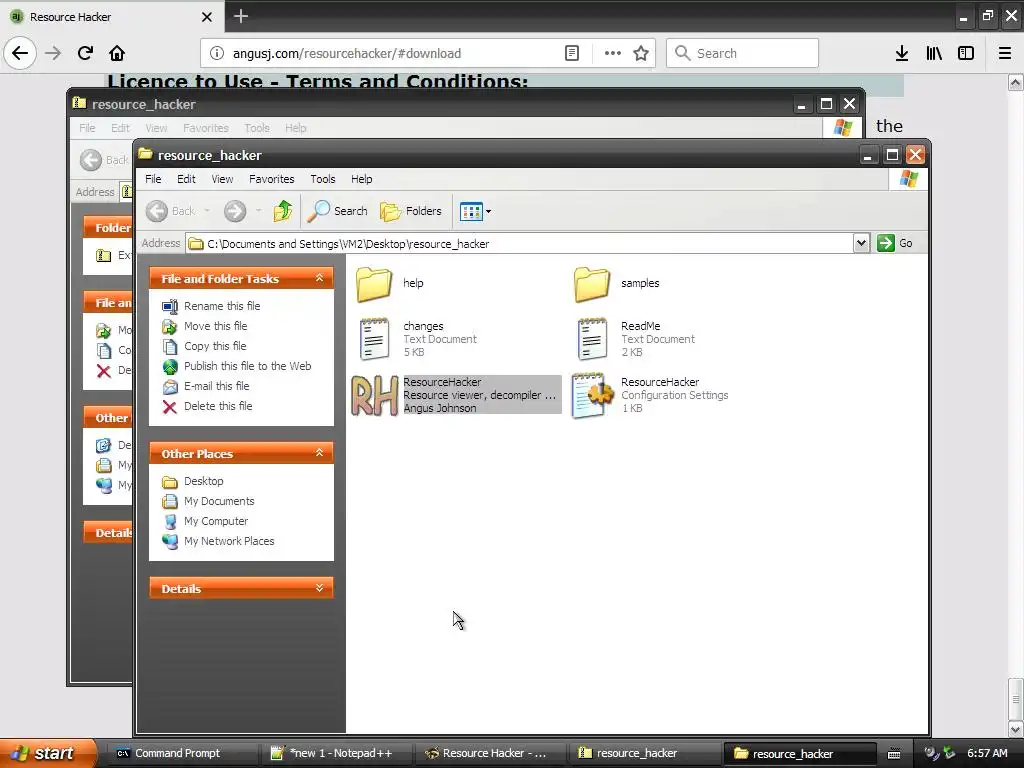1024x768 pixels.
Task: Open page actions three-dots menu
Action: click(x=613, y=53)
